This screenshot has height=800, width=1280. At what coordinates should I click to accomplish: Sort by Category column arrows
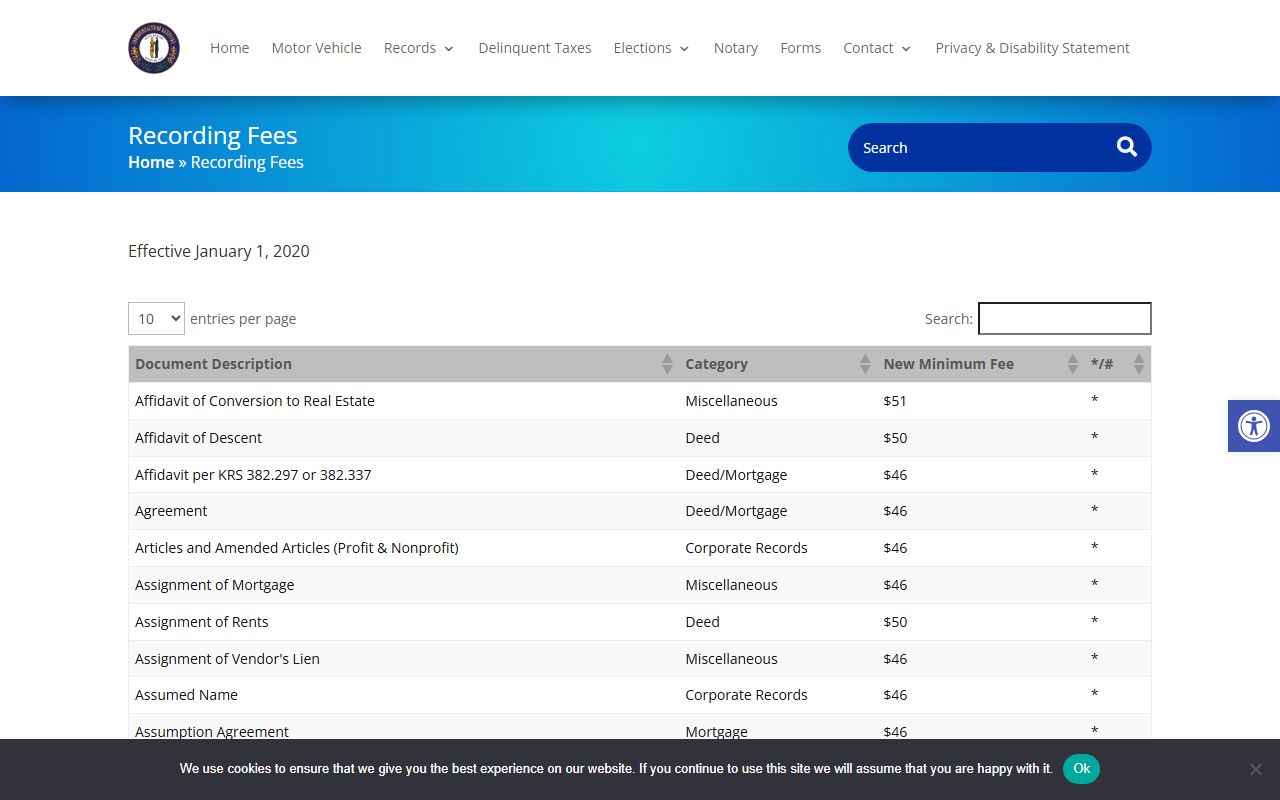point(865,364)
